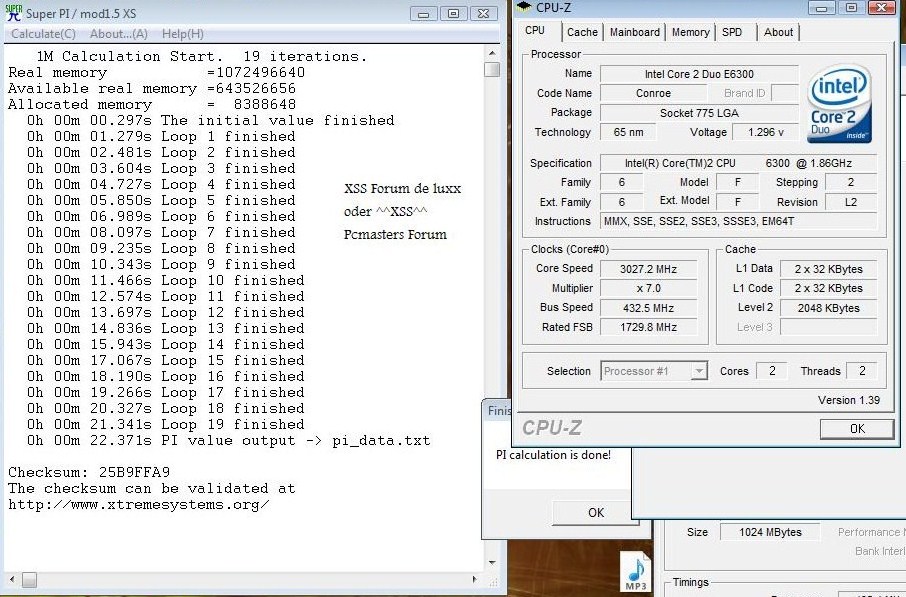Click the Loop 1 finished line

[x=161, y=136]
